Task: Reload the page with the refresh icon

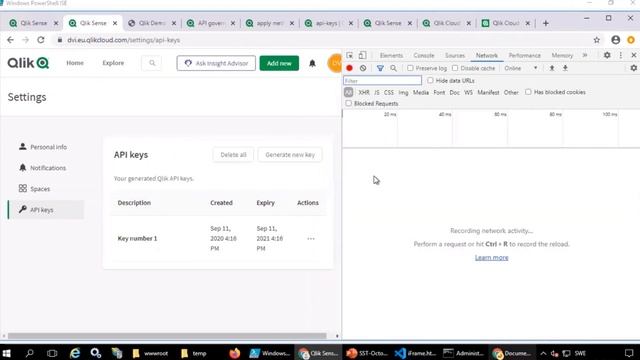Action: tap(41, 40)
